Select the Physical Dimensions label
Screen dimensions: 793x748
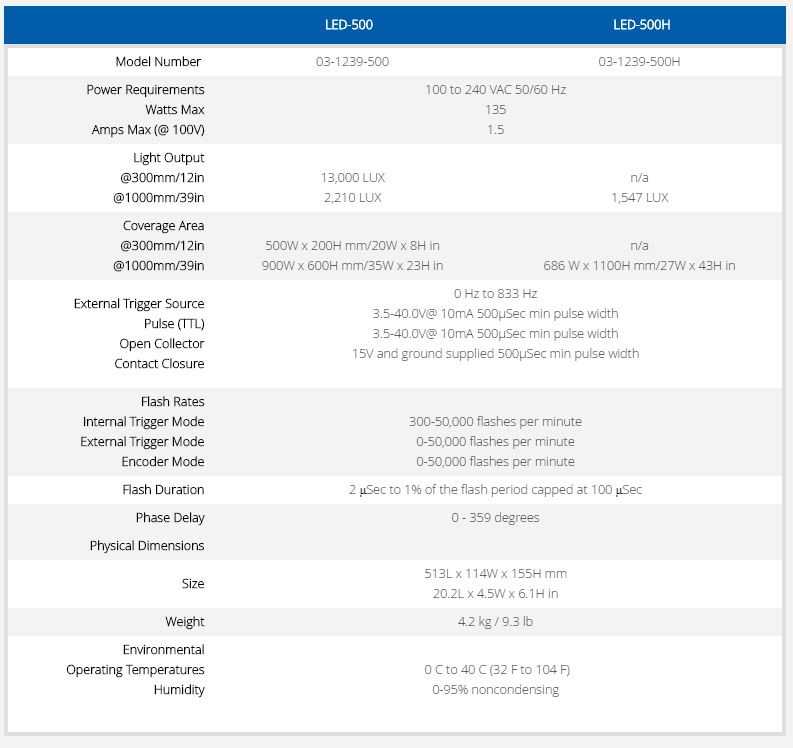(x=147, y=546)
